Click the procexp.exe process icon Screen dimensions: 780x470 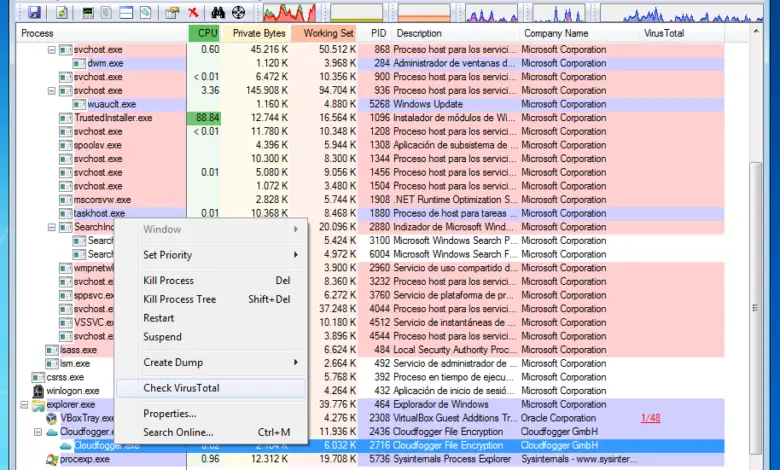click(x=52, y=459)
